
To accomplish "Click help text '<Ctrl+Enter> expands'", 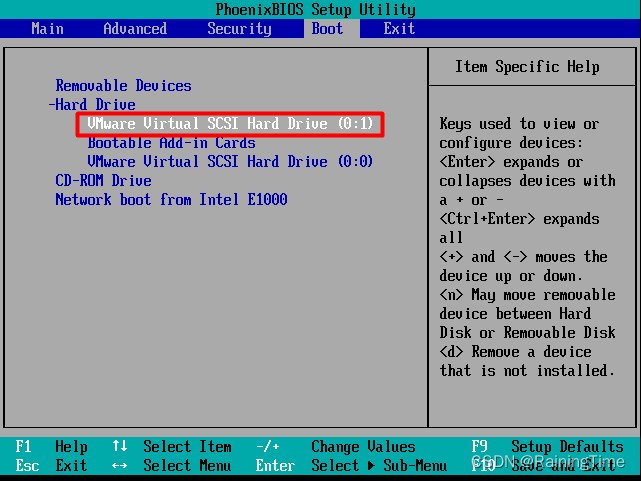I will pyautogui.click(x=519, y=219).
